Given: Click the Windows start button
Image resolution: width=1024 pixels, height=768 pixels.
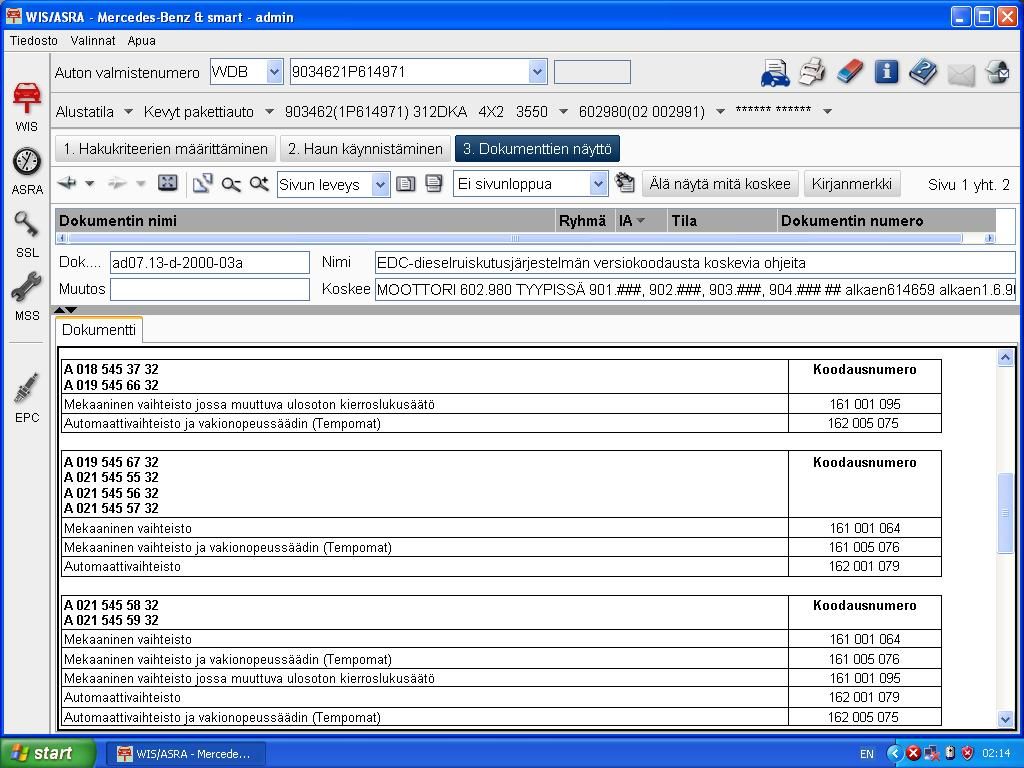Looking at the screenshot, I should pyautogui.click(x=47, y=753).
